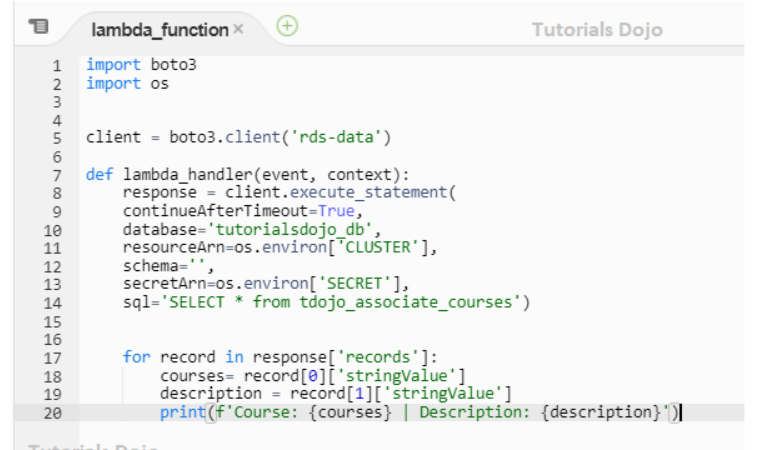The width and height of the screenshot is (757, 450).
Task: Click the boto3.client('rds-data') line
Action: coord(238,138)
